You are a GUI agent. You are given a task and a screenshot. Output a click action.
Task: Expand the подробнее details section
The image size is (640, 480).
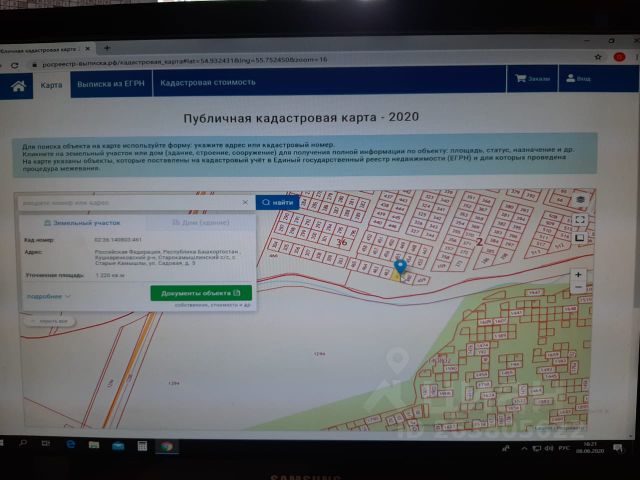[x=48, y=296]
